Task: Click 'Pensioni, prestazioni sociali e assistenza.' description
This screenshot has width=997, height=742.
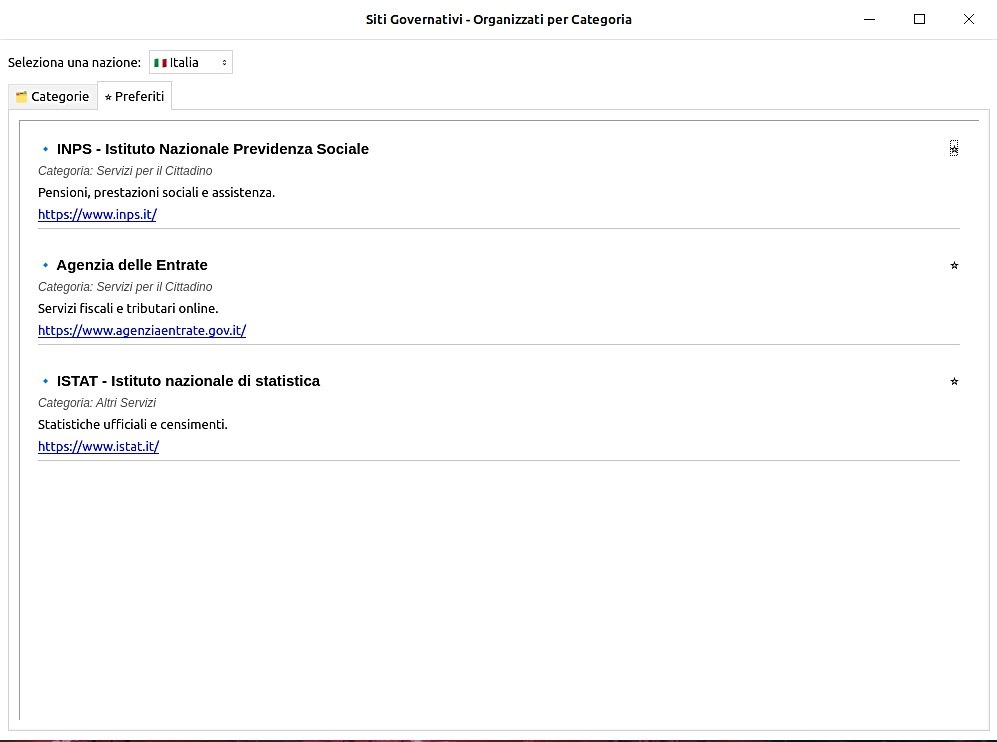Action: (x=156, y=193)
